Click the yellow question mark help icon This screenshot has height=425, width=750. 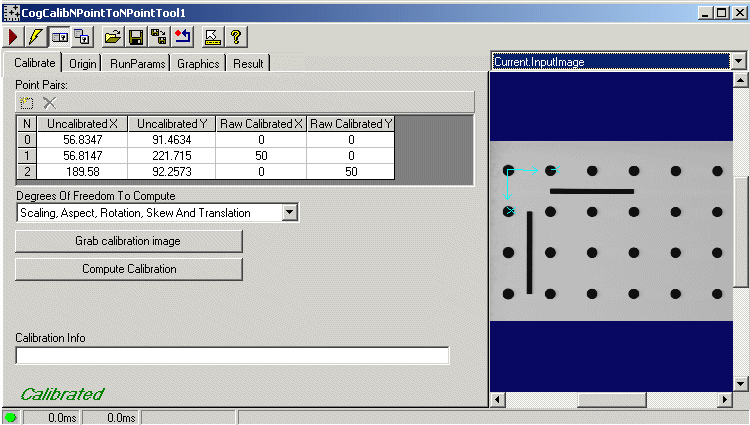236,37
